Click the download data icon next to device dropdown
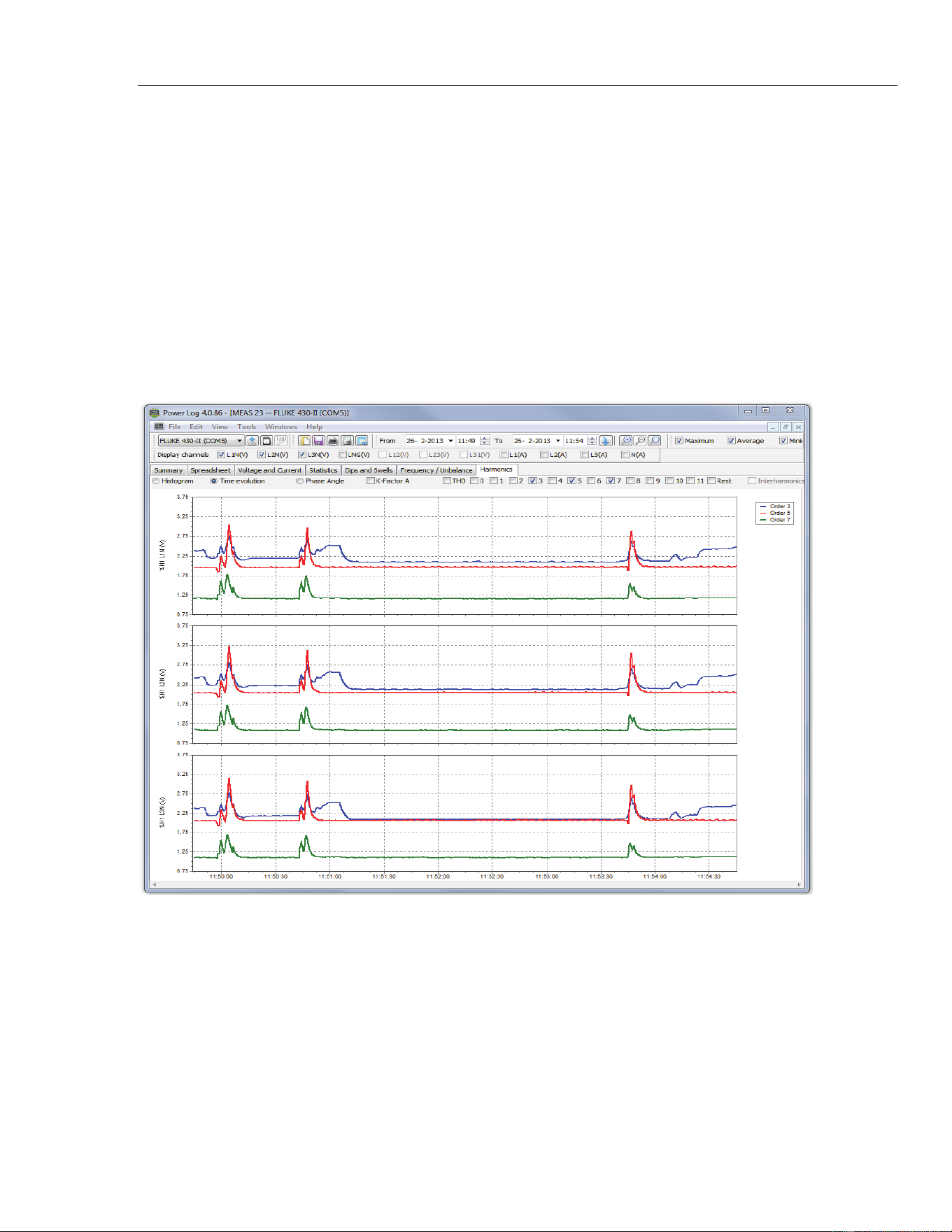This screenshot has height=1232, width=952. [x=252, y=441]
